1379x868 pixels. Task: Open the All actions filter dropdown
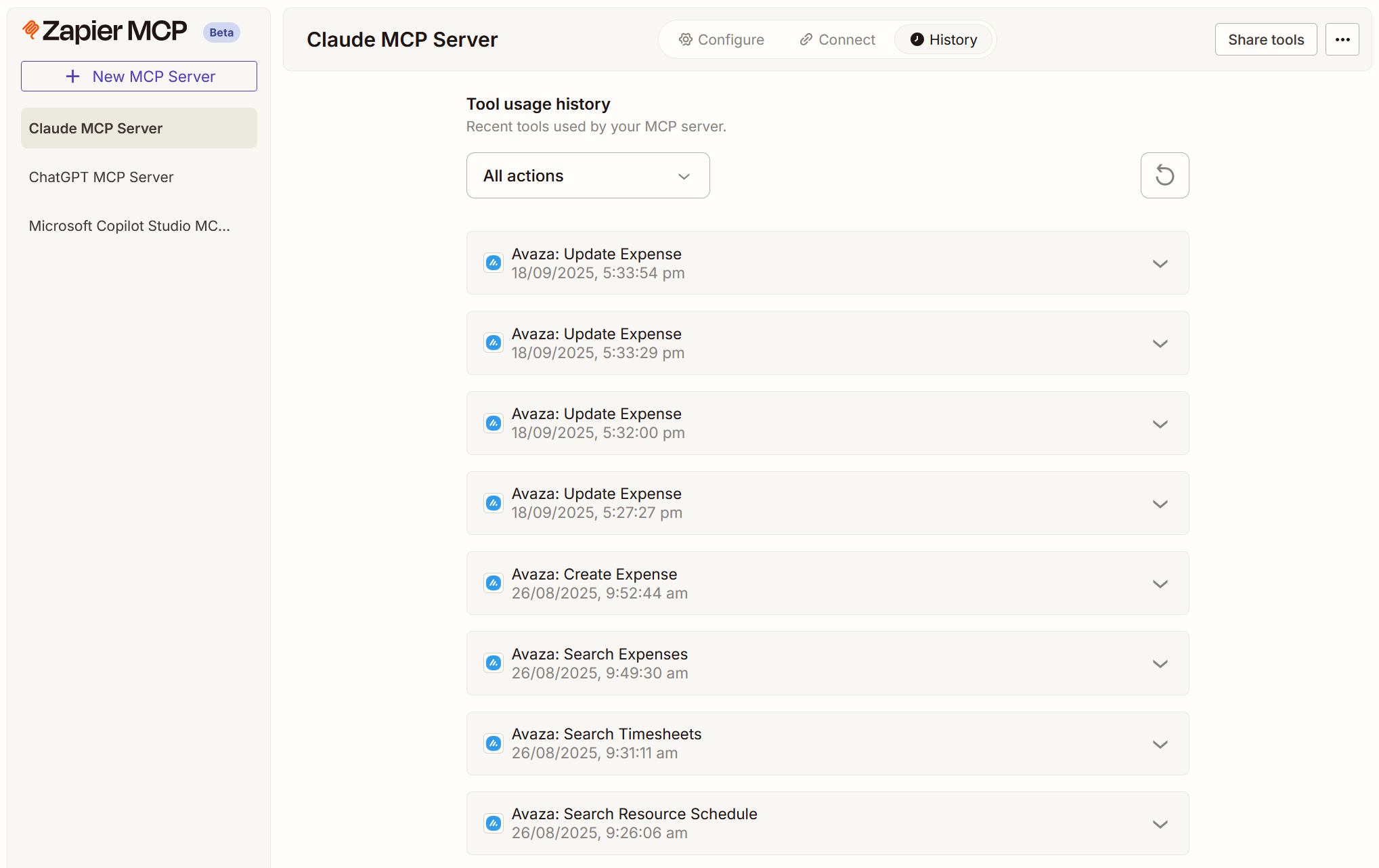pyautogui.click(x=588, y=175)
